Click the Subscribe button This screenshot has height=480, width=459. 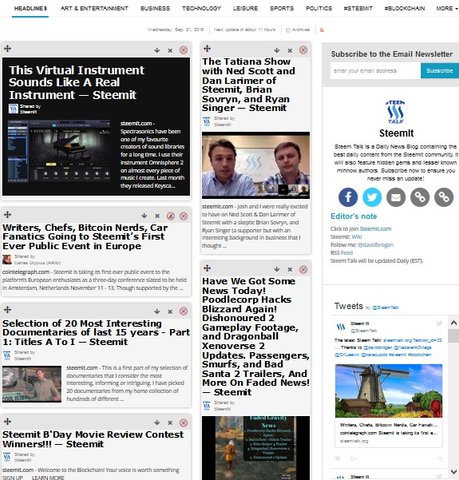tap(440, 71)
